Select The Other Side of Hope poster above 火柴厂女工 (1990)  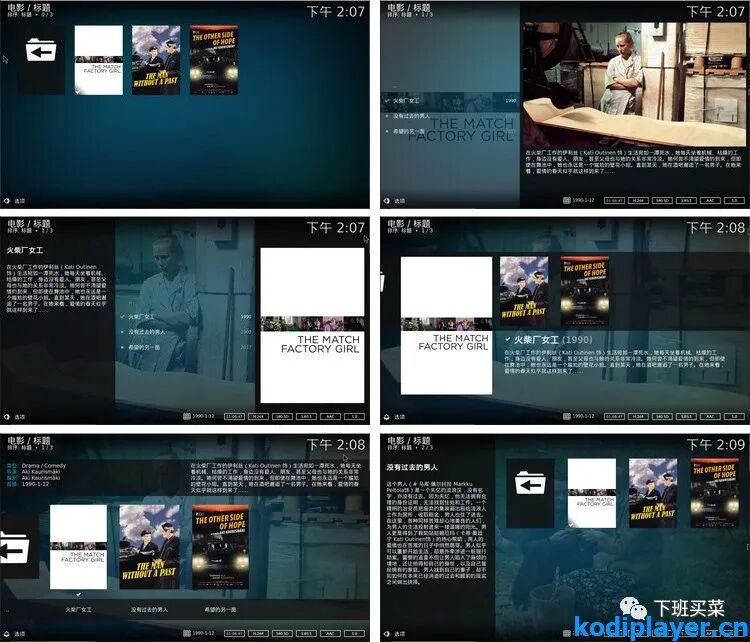coord(585,291)
